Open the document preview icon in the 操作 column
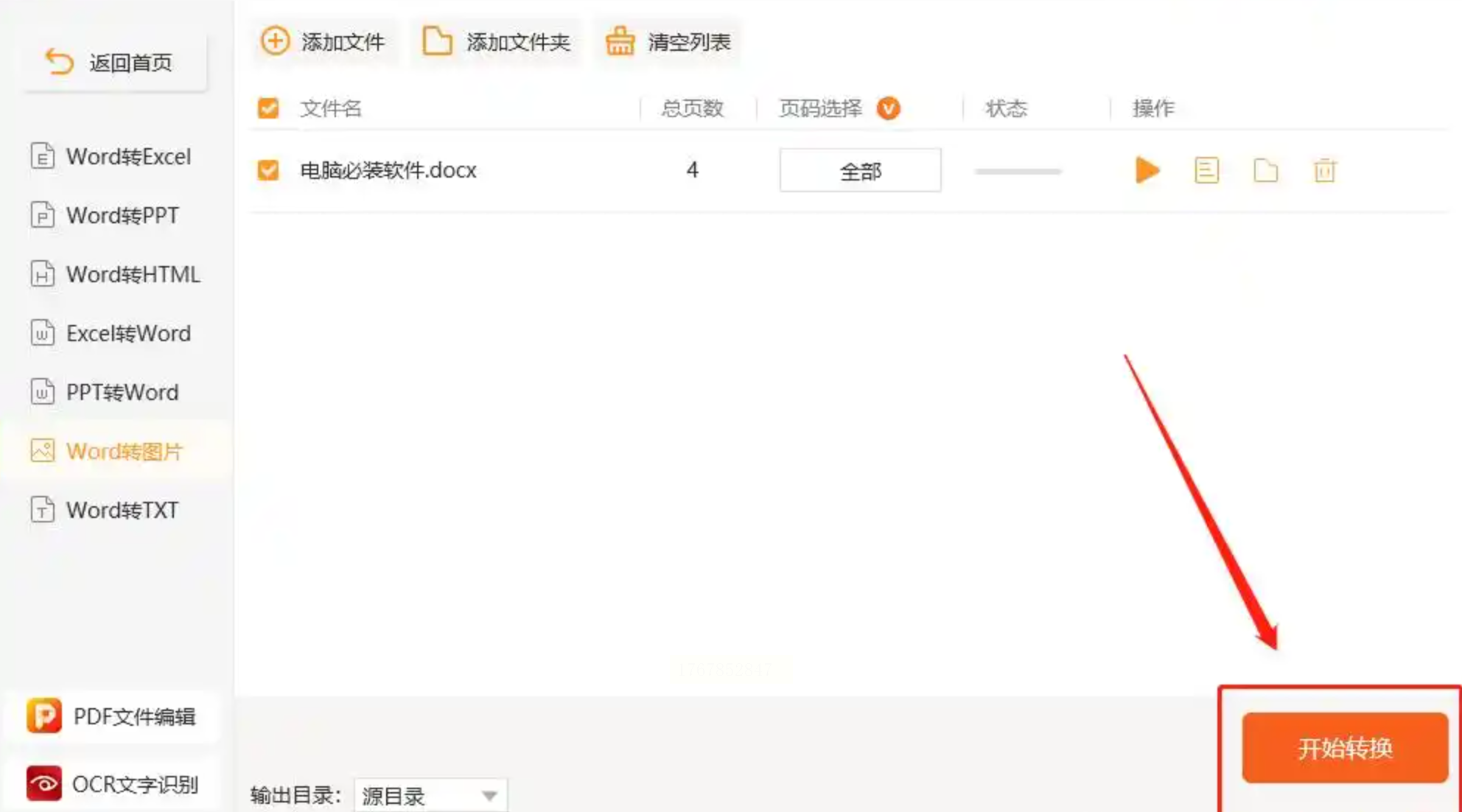 point(1206,170)
